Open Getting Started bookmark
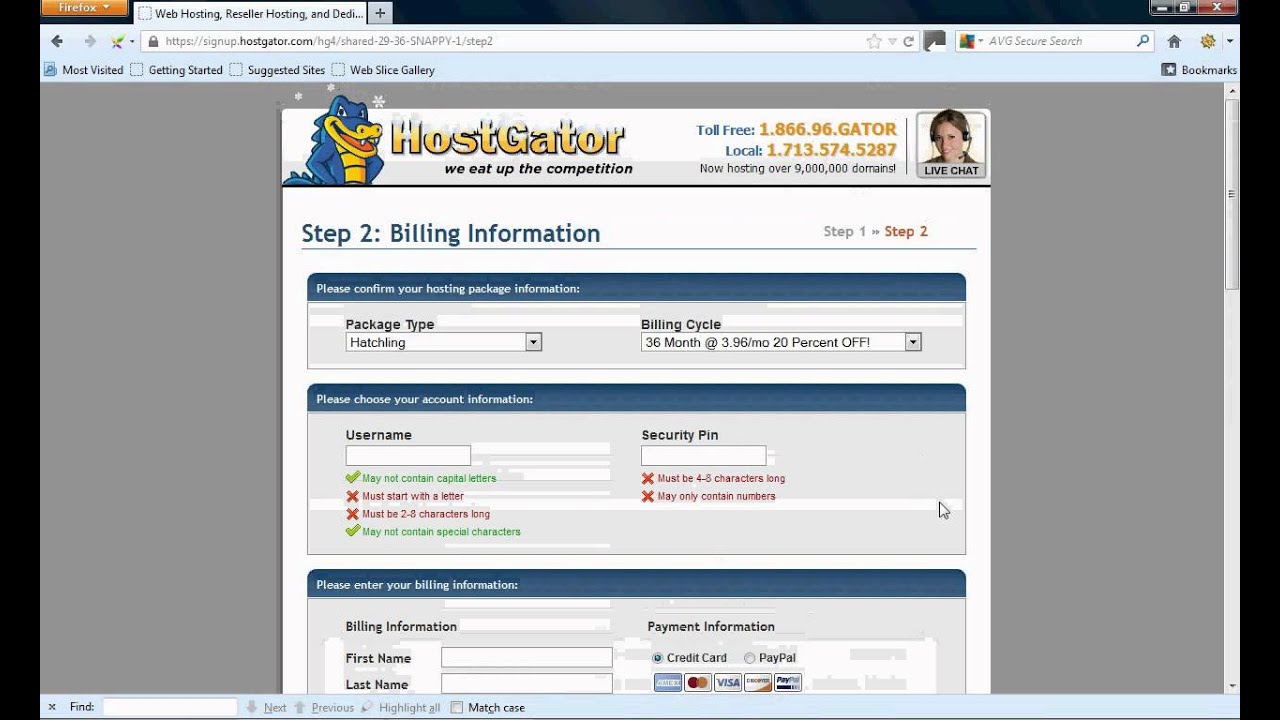The height and width of the screenshot is (720, 1280). pyautogui.click(x=176, y=70)
